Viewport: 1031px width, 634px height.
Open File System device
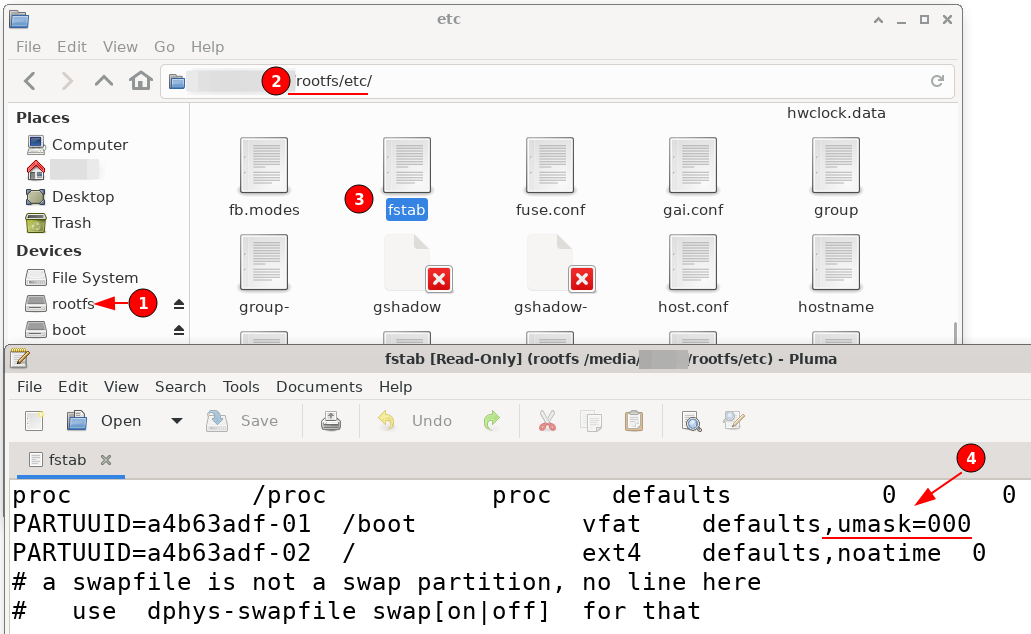coord(82,278)
